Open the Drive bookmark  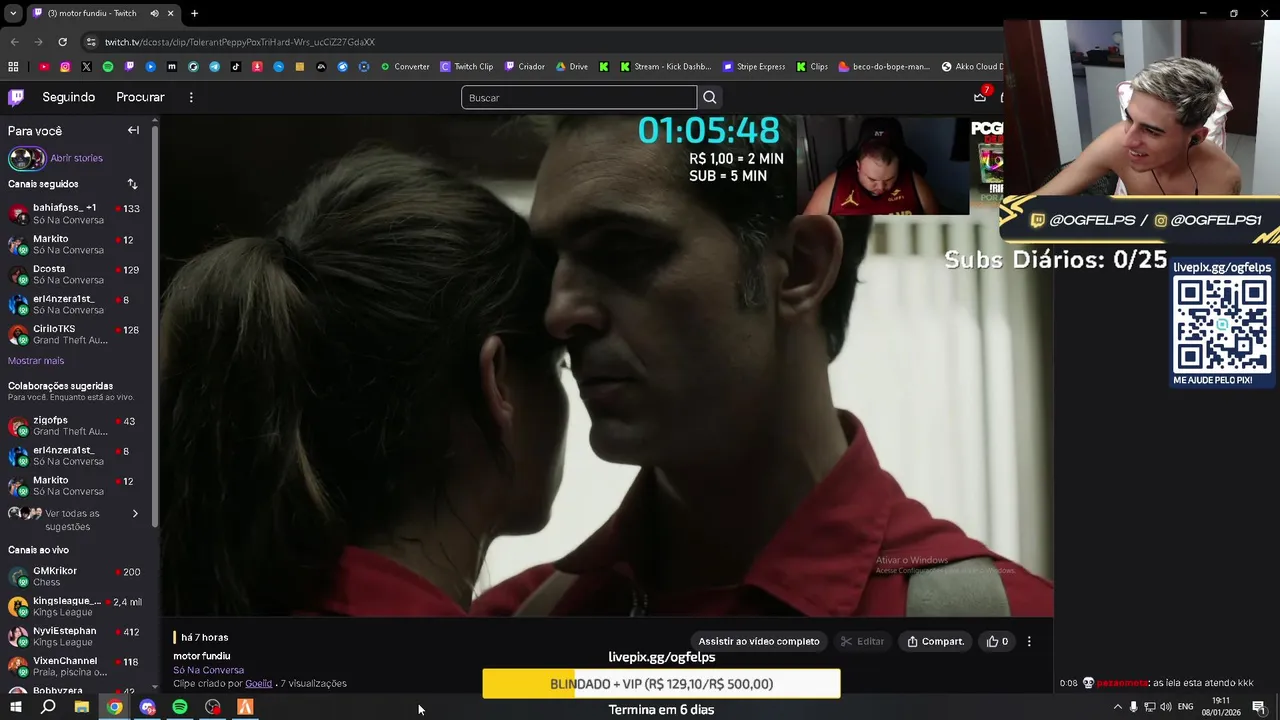(572, 67)
